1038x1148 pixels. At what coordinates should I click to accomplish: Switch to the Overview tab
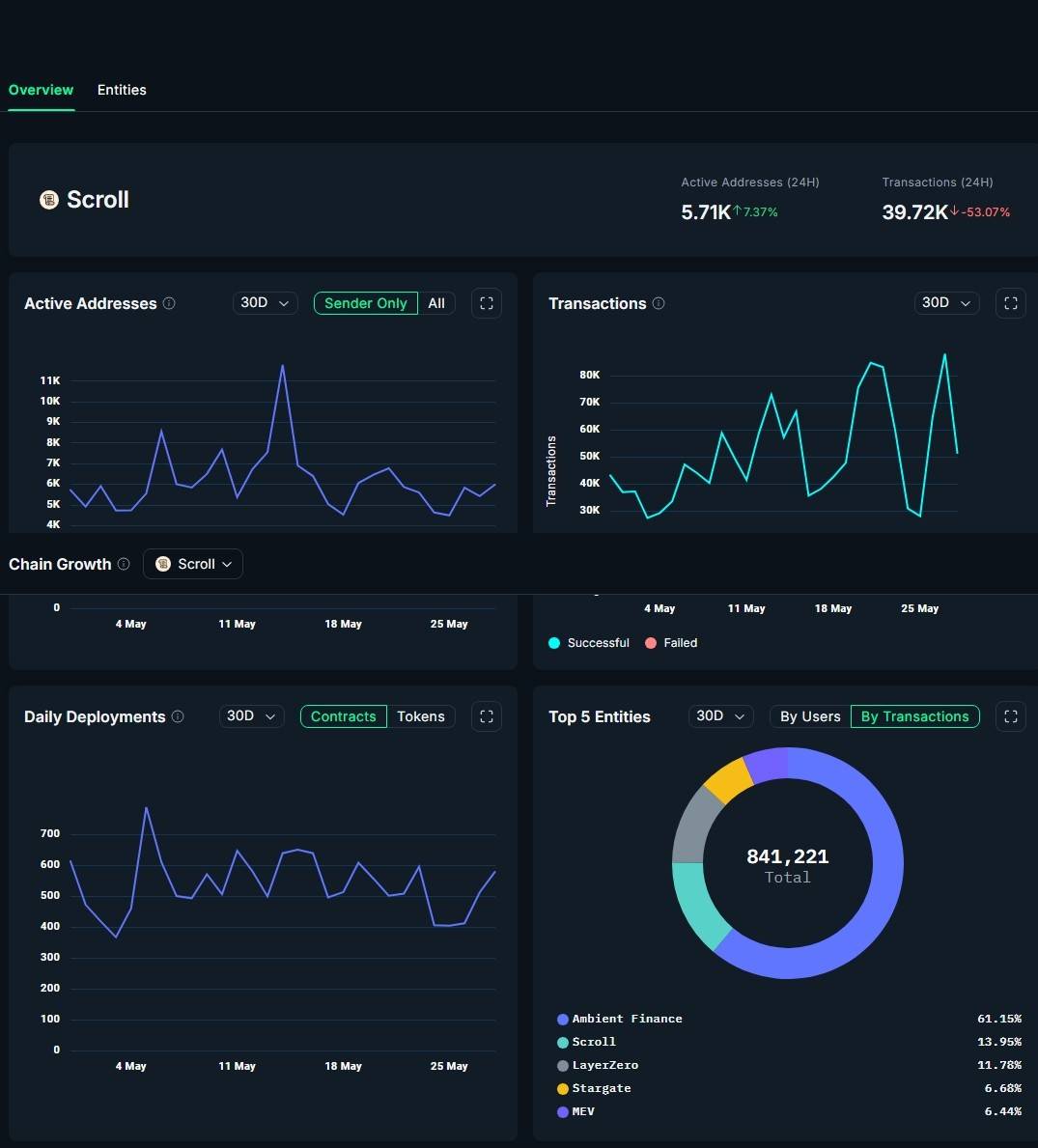pos(41,90)
